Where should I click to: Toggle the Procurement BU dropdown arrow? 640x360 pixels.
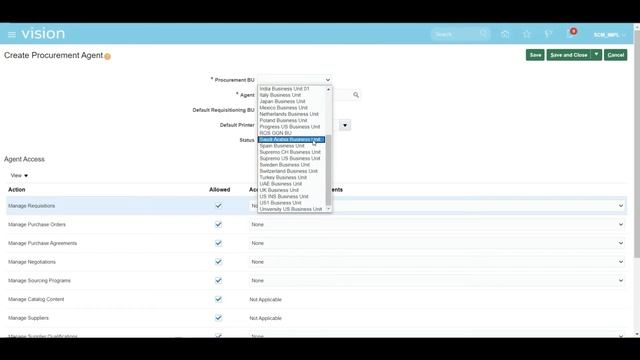(x=328, y=80)
